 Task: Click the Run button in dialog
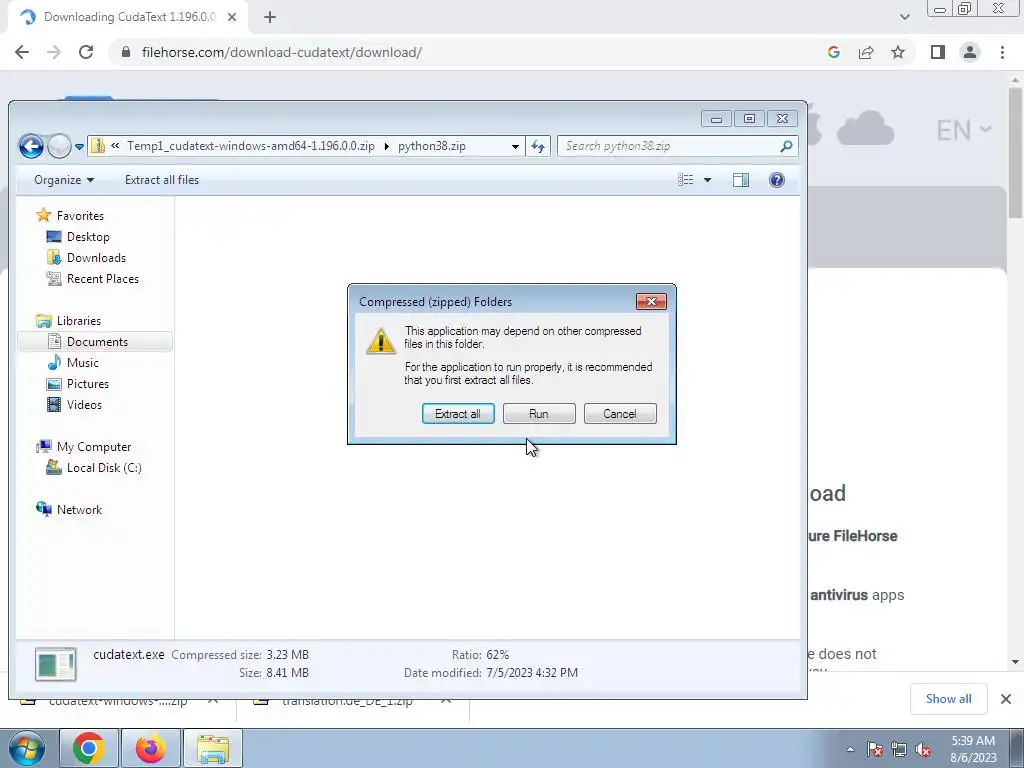pos(539,413)
